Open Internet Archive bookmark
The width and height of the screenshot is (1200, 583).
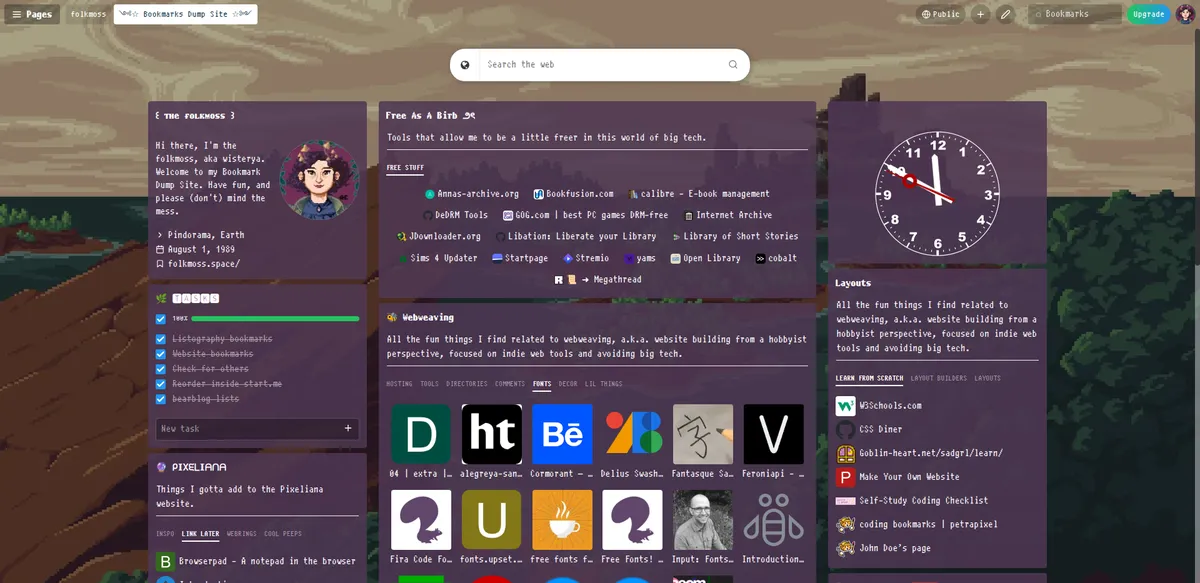728,215
